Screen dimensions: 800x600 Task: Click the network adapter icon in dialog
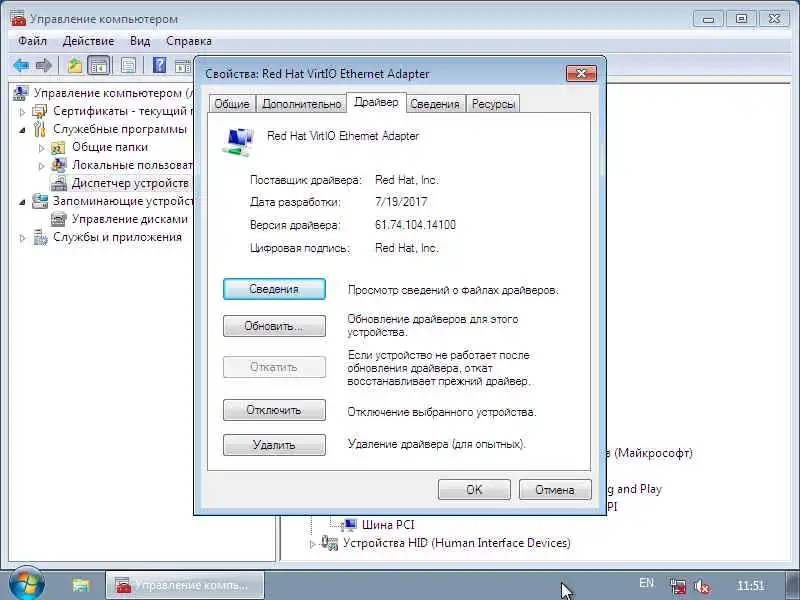point(238,142)
